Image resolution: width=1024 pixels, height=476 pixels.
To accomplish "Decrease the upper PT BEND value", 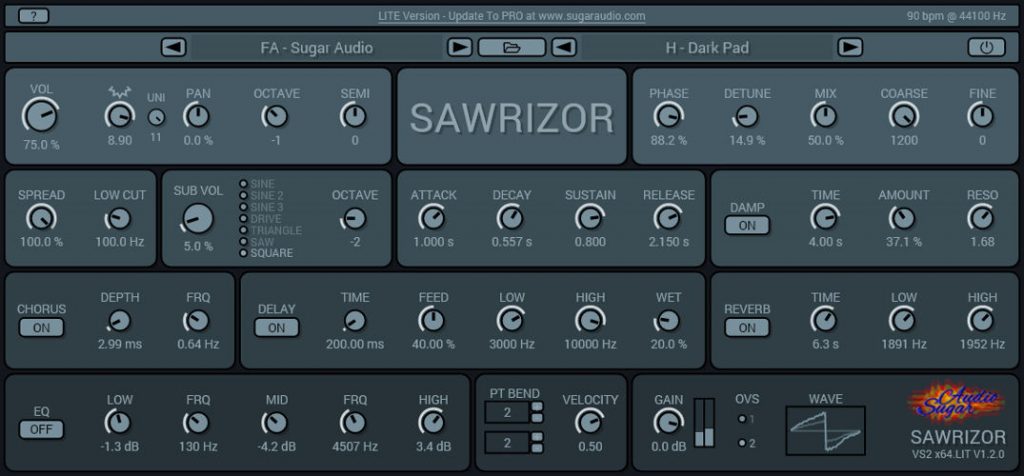I will tap(537, 418).
